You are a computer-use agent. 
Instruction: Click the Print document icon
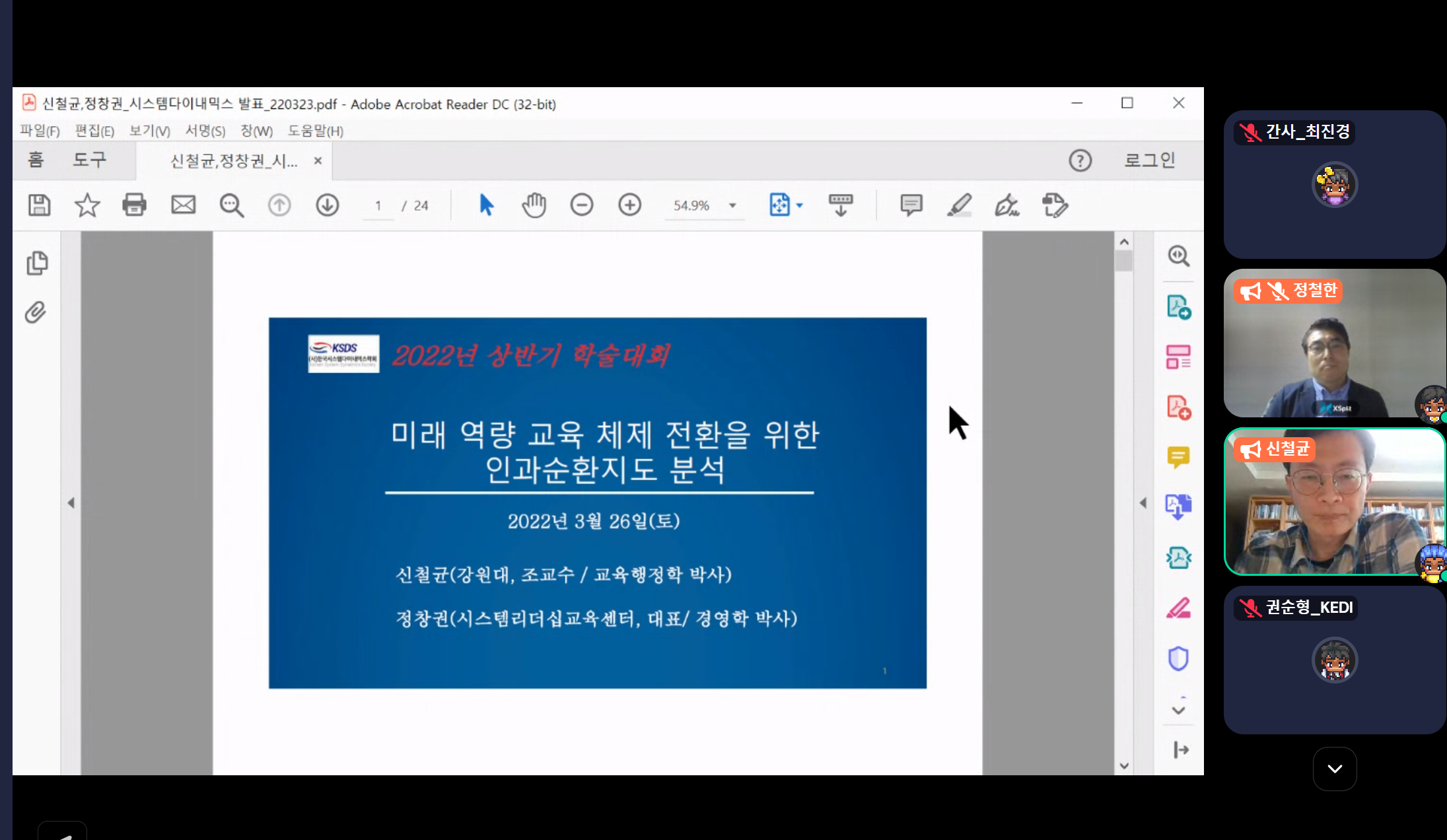click(134, 205)
